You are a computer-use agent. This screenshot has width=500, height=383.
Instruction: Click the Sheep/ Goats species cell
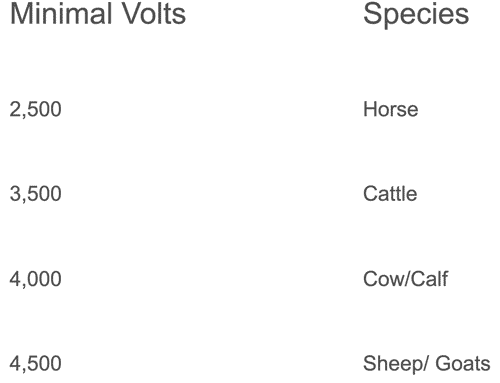tap(427, 364)
